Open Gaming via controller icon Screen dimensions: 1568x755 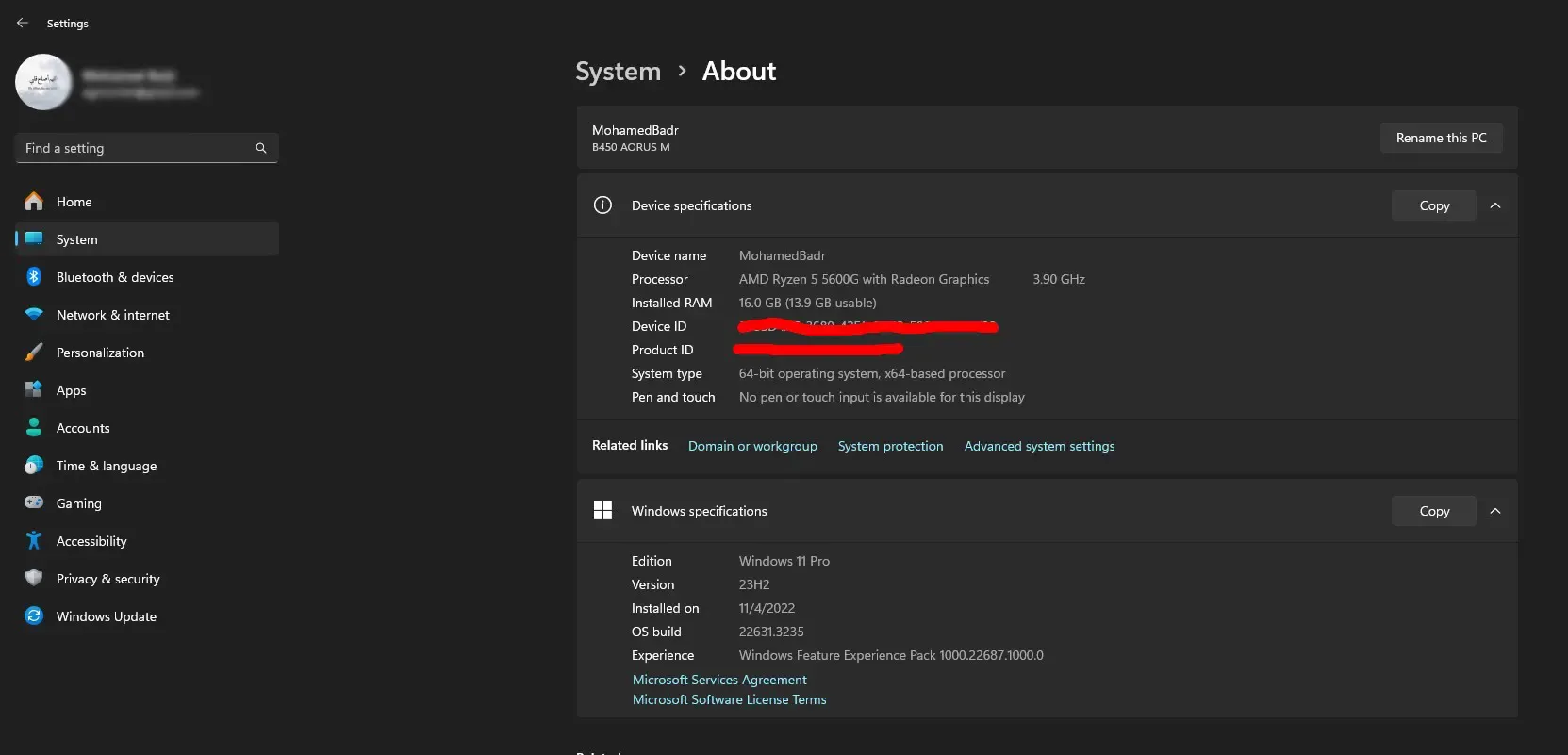(34, 502)
